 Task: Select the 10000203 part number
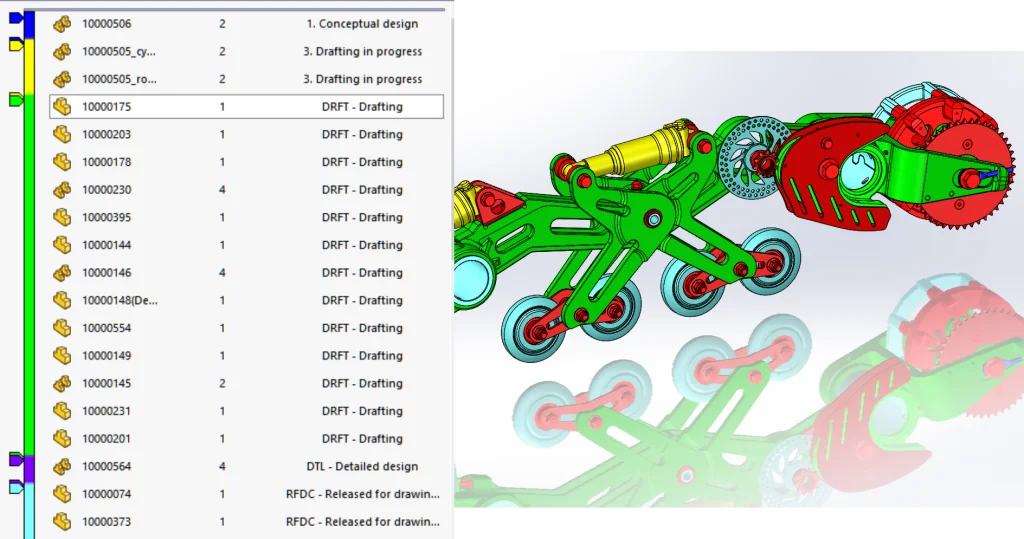(x=106, y=135)
